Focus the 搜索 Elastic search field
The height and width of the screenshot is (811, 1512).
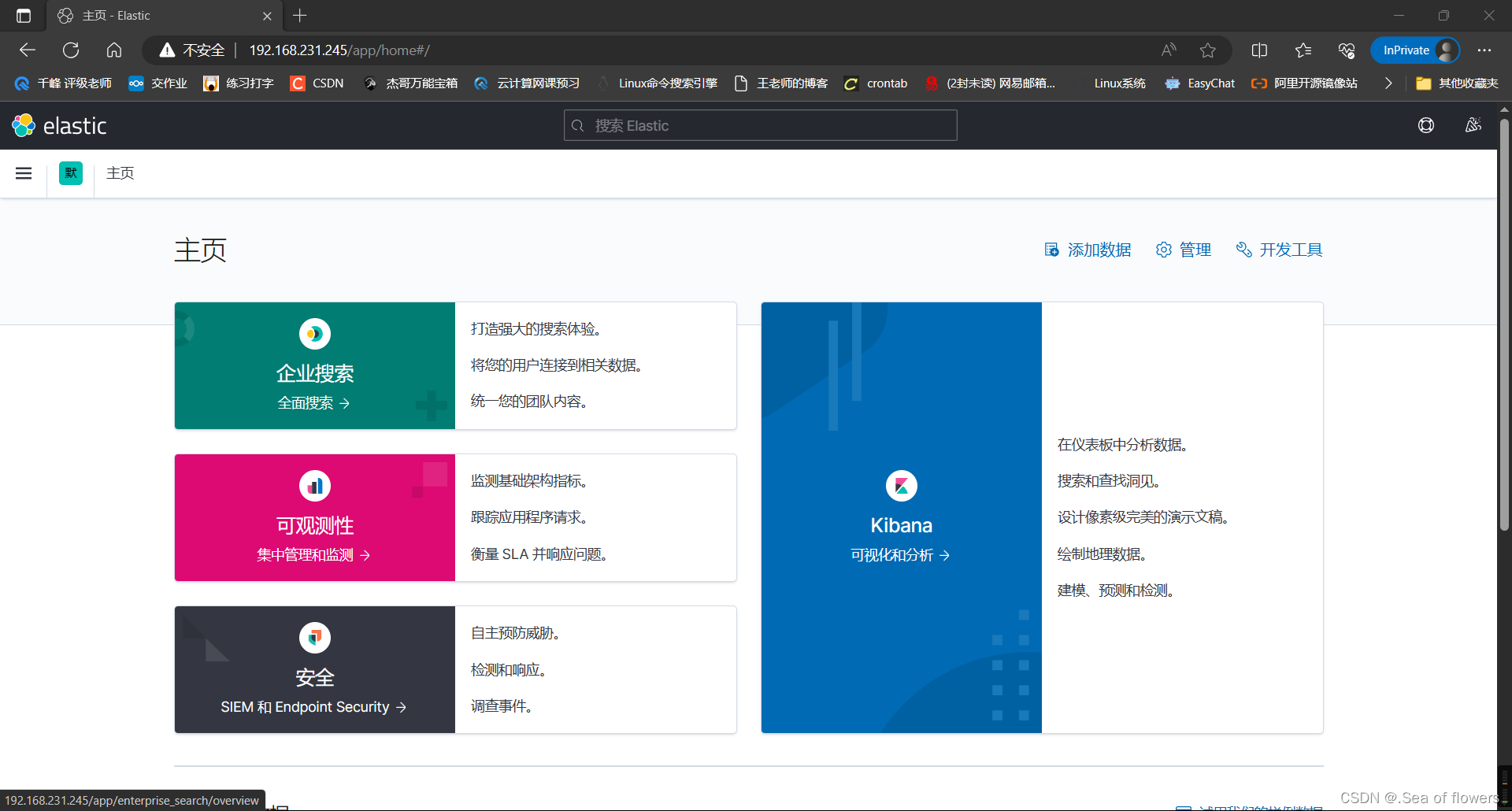[761, 126]
